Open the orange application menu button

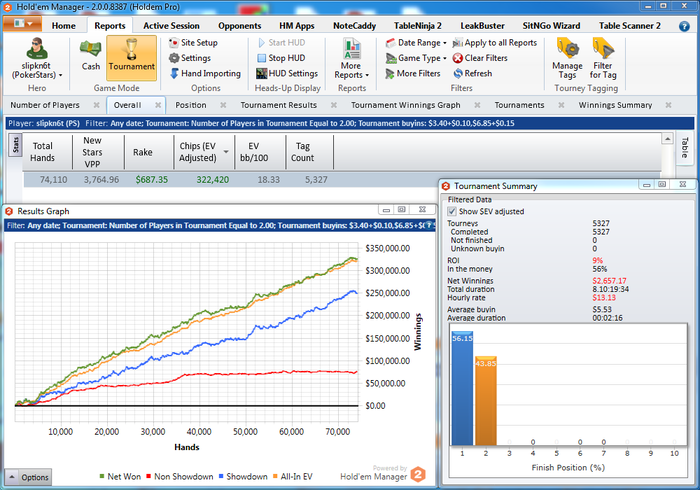click(22, 23)
